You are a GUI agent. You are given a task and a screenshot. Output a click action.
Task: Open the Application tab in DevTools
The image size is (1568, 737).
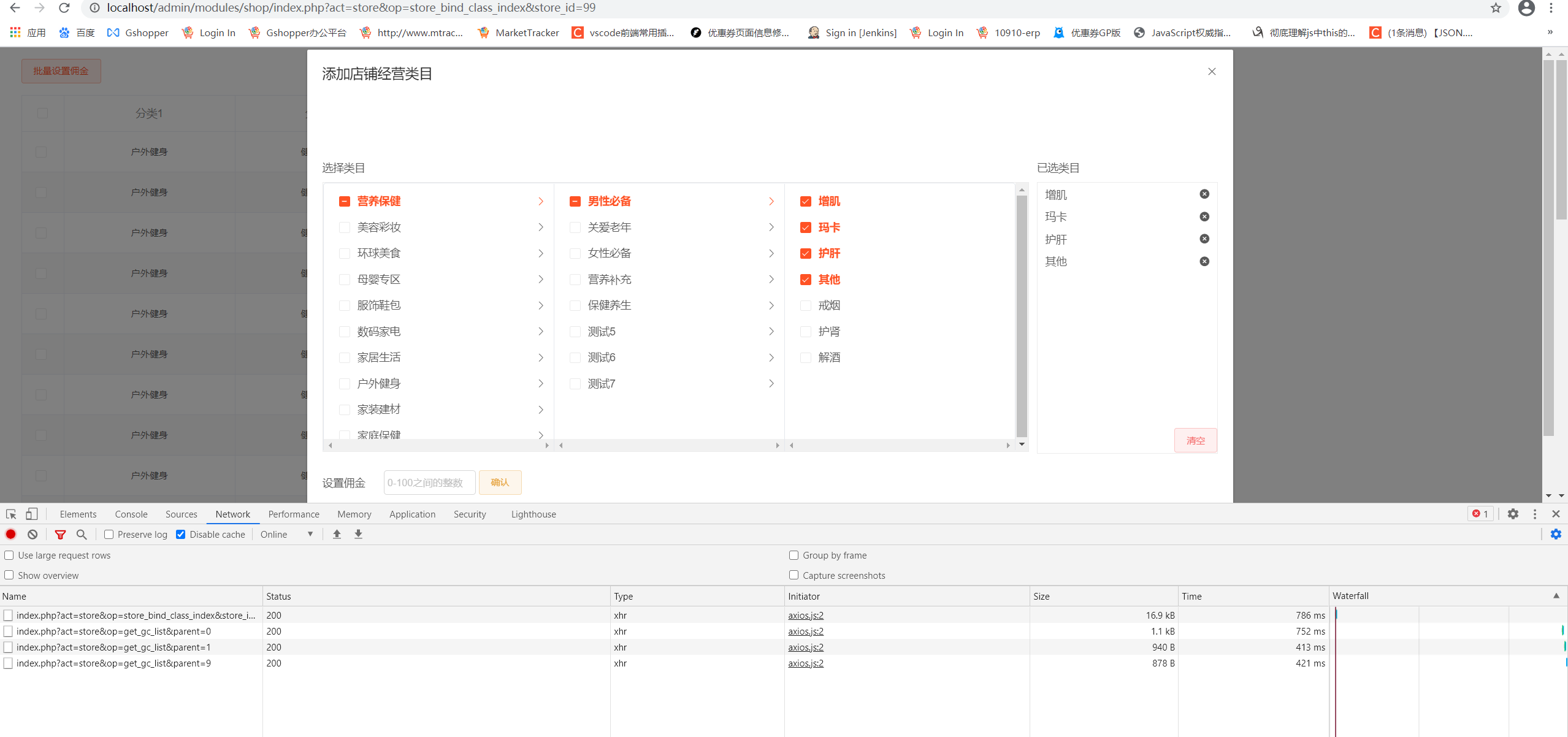412,514
